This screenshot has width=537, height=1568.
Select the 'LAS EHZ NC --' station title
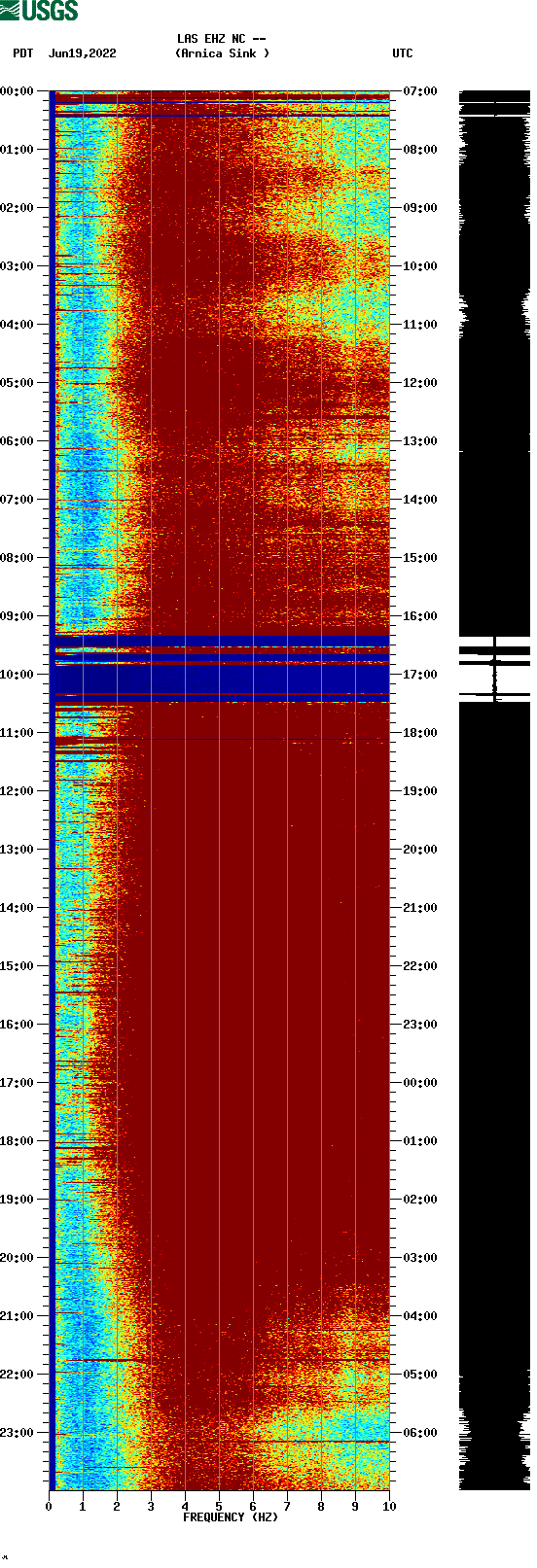(222, 39)
